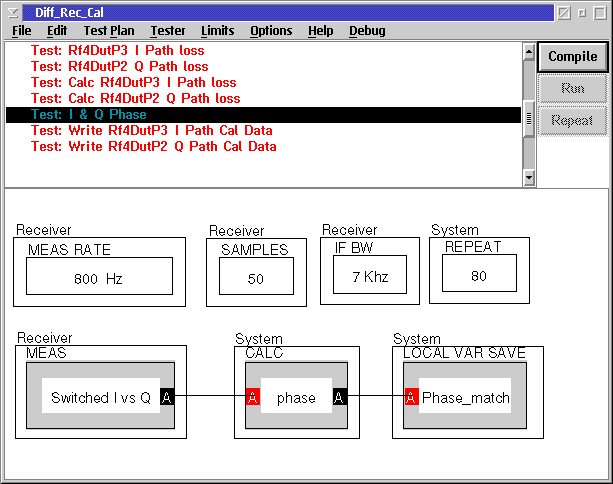Open the Debug menu

tap(367, 30)
